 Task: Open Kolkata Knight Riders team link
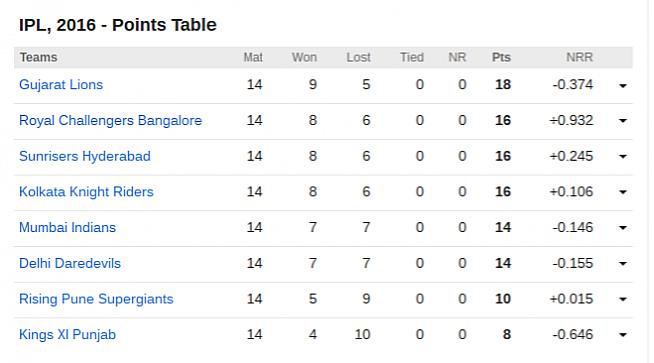(x=86, y=192)
